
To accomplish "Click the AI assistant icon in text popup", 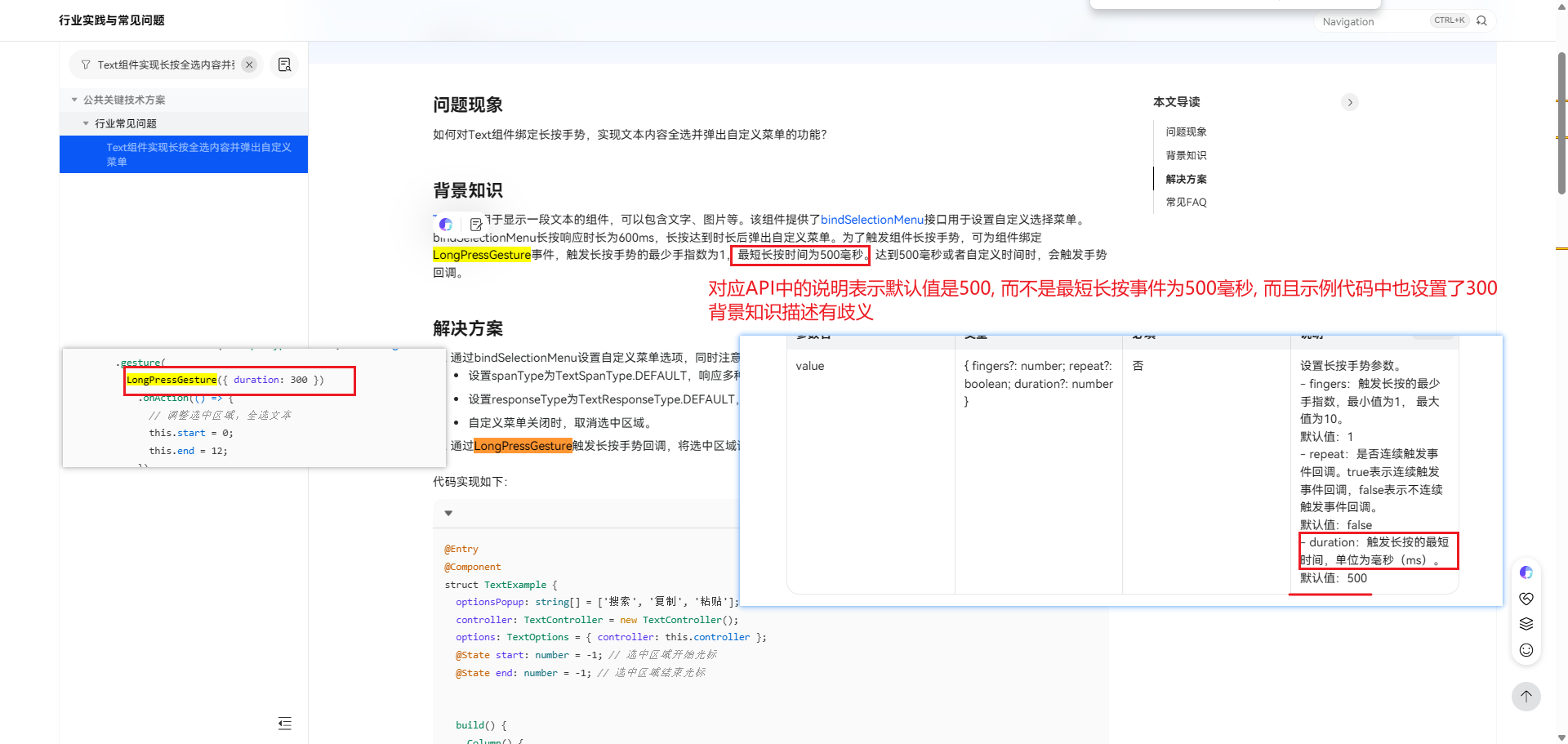I will click(446, 224).
